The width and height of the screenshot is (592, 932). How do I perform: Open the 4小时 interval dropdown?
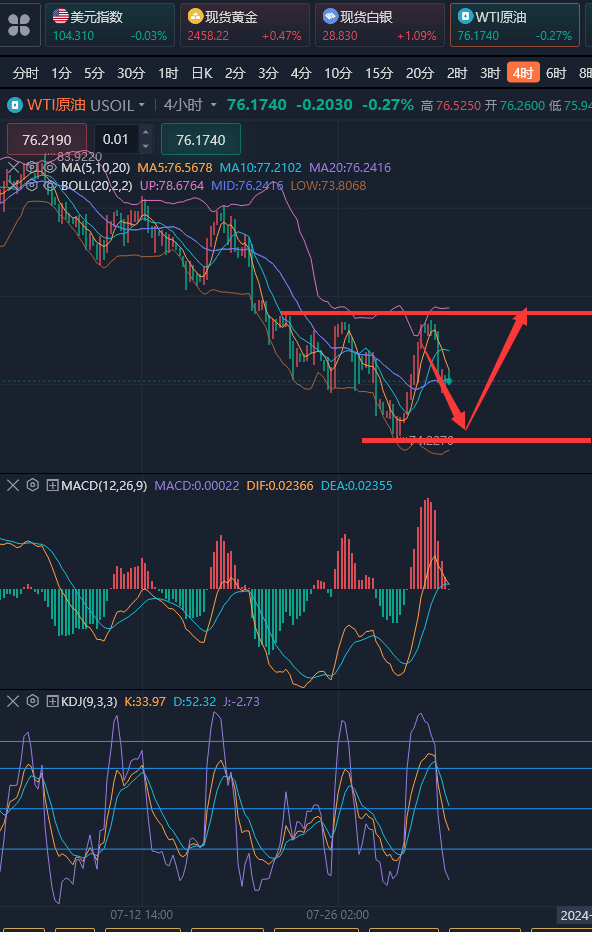190,105
